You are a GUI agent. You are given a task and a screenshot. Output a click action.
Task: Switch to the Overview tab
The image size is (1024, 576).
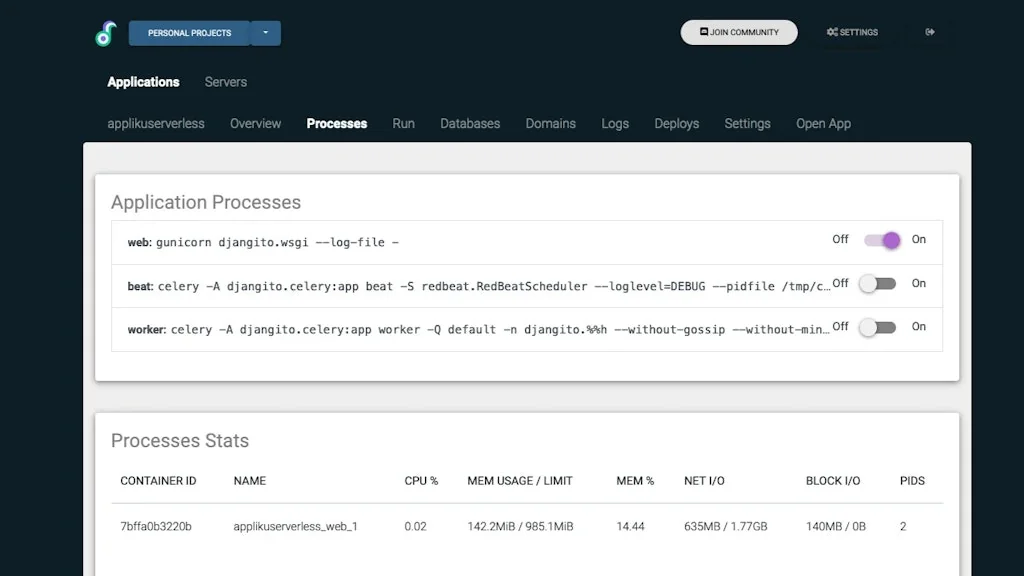[255, 123]
